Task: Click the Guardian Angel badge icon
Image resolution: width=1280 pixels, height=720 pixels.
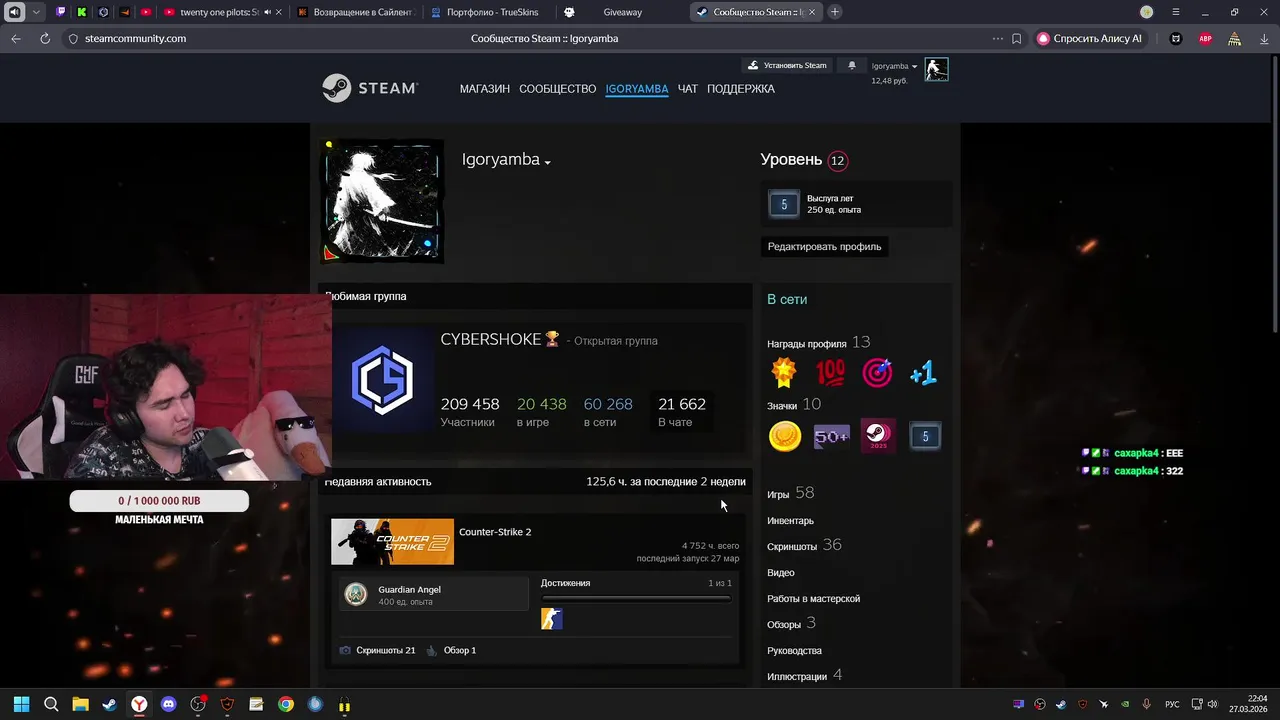Action: (355, 594)
